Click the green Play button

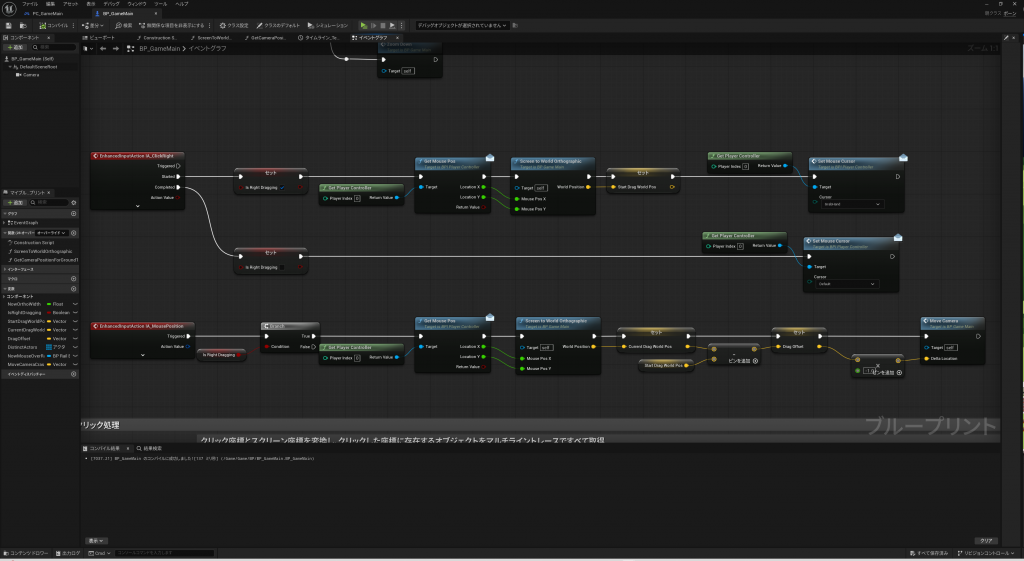pyautogui.click(x=364, y=25)
